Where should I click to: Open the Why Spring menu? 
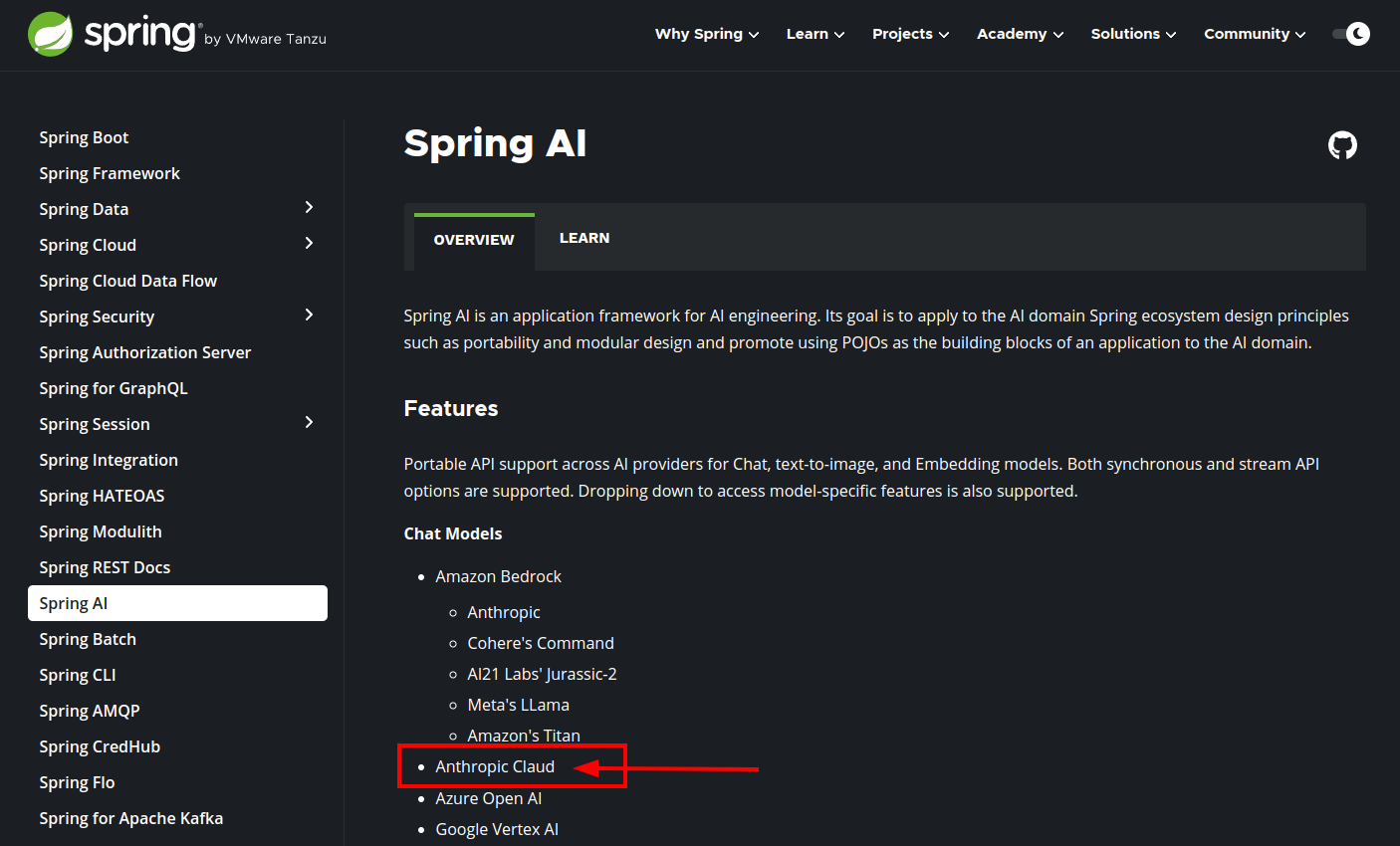point(707,34)
